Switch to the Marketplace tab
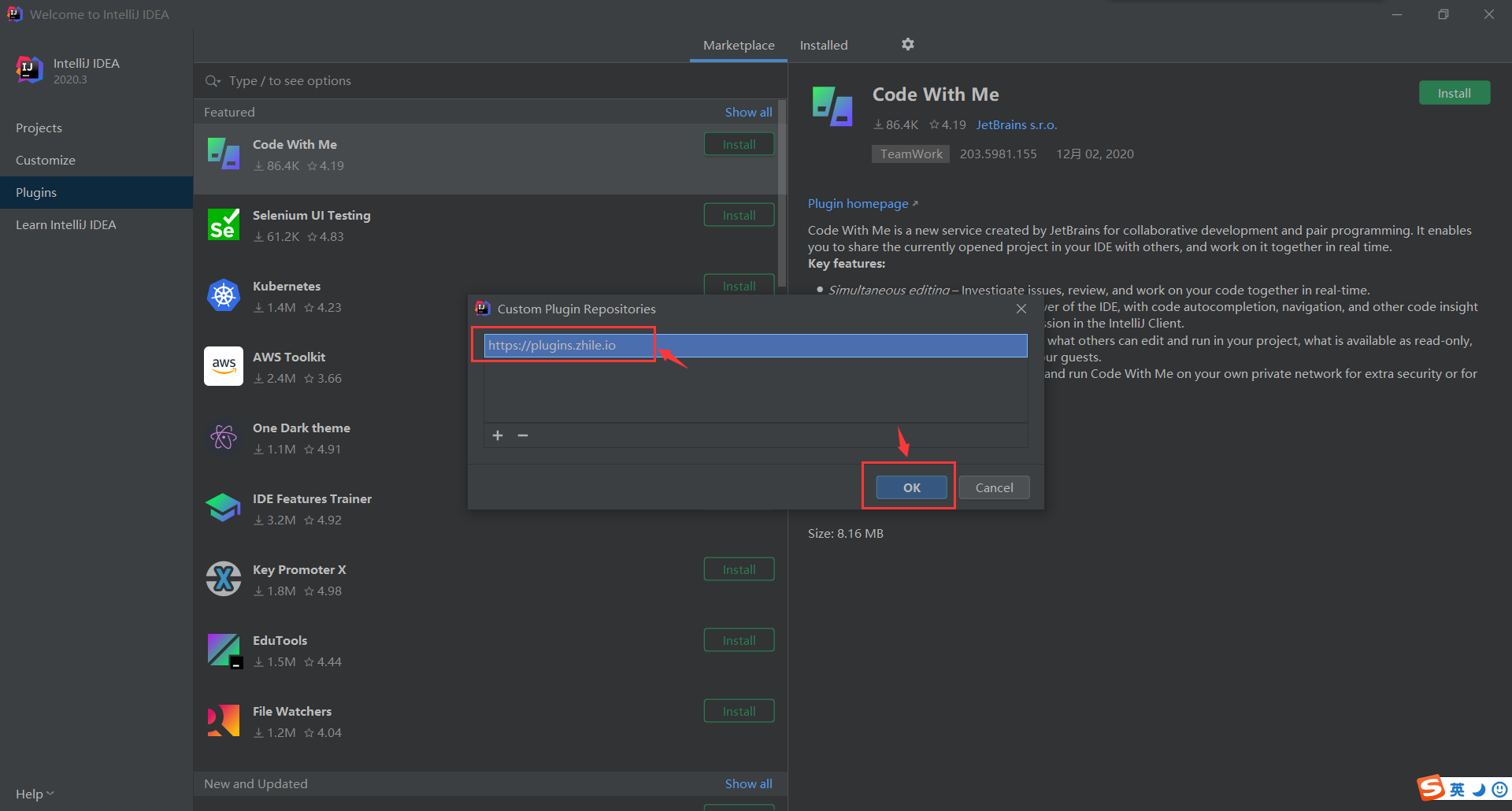Screen dimensions: 1512x811 click(739, 46)
